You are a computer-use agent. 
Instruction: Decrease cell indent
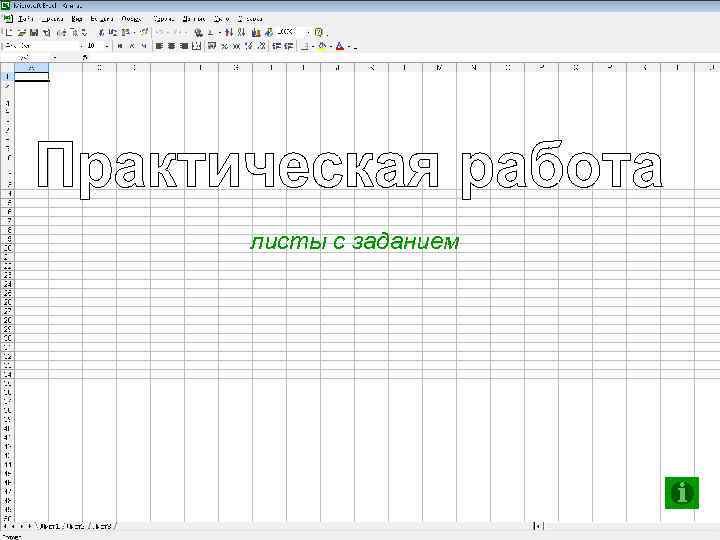(x=276, y=46)
